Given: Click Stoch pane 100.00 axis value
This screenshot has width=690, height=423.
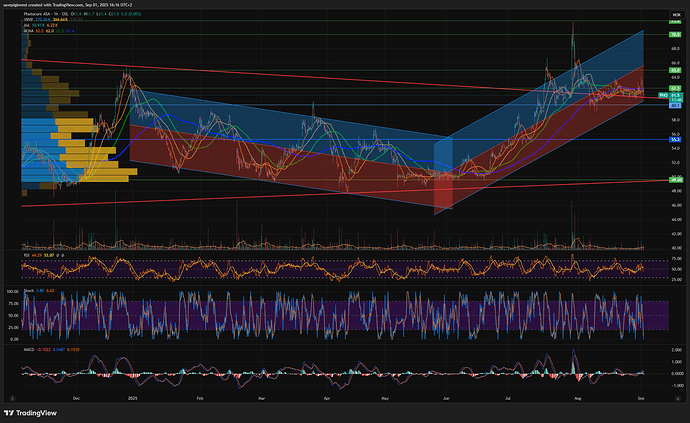Looking at the screenshot, I should [13, 291].
